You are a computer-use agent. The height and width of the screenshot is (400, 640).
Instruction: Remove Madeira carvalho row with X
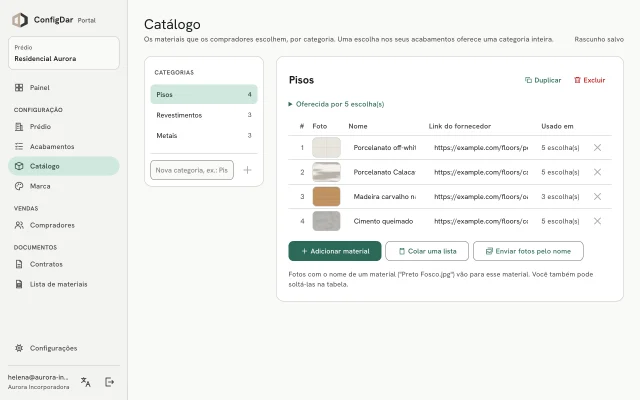[597, 197]
